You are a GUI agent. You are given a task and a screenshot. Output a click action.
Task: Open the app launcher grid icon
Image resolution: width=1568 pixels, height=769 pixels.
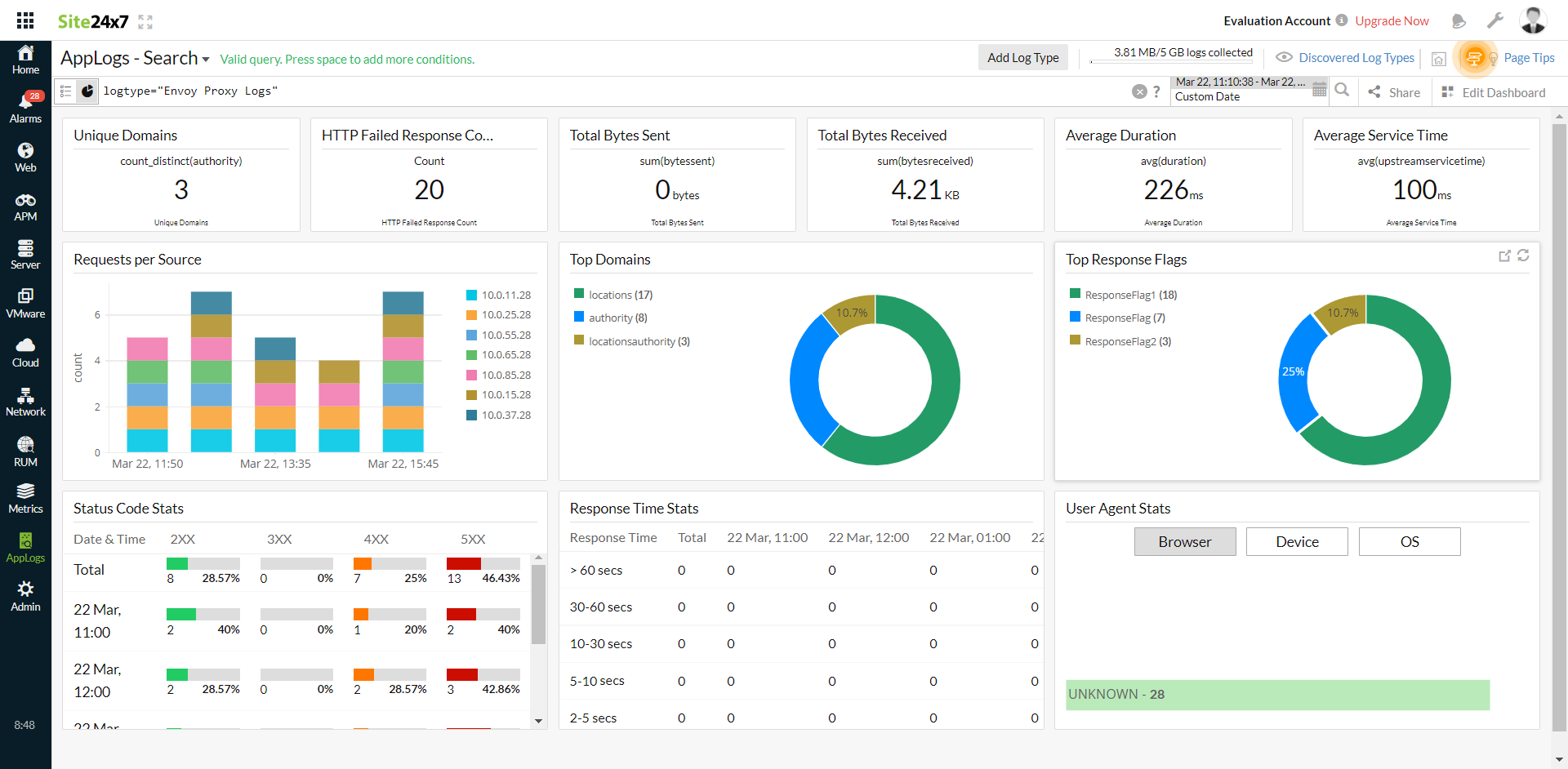coord(25,20)
